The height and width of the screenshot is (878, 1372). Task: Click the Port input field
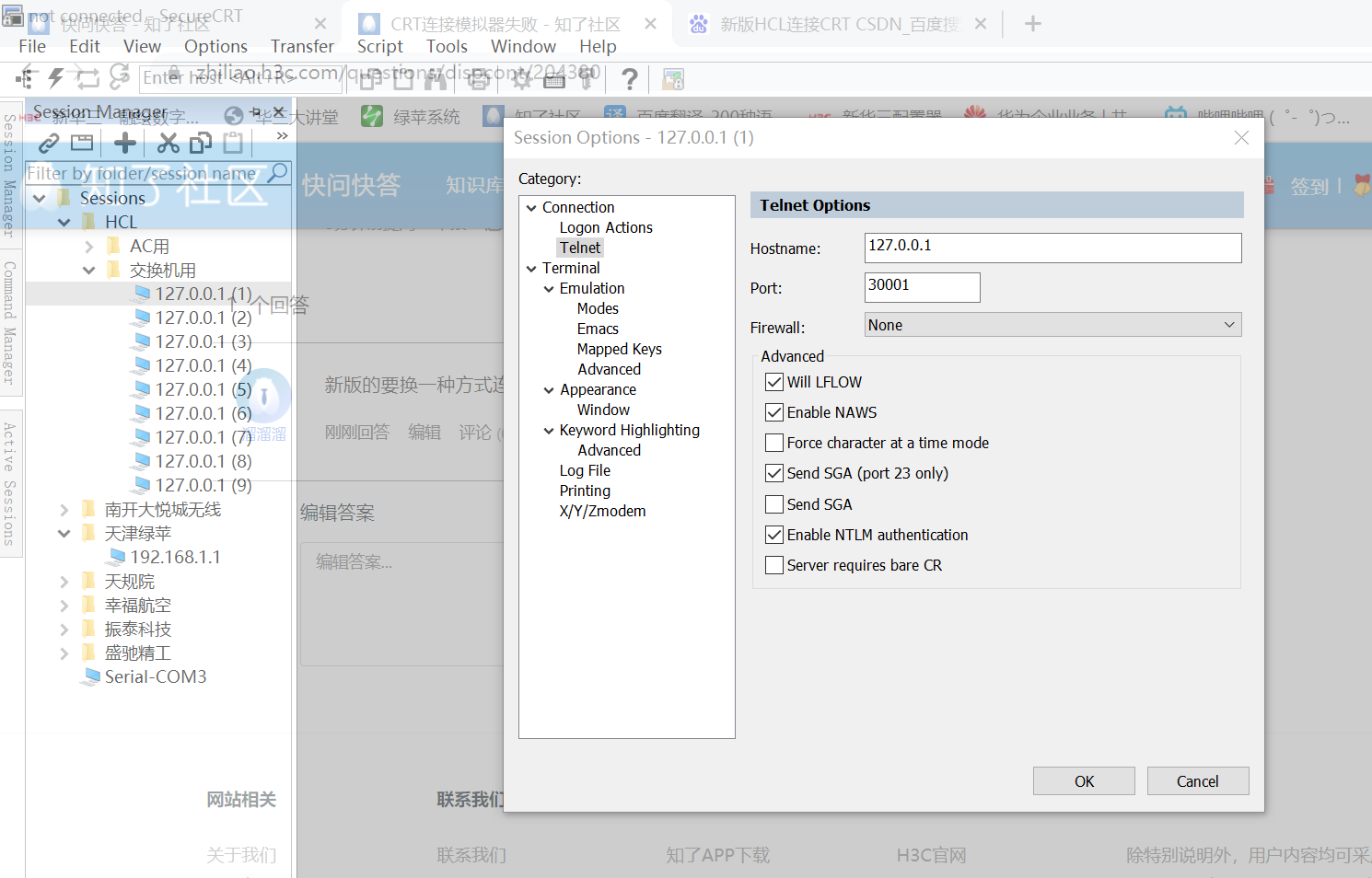point(922,287)
